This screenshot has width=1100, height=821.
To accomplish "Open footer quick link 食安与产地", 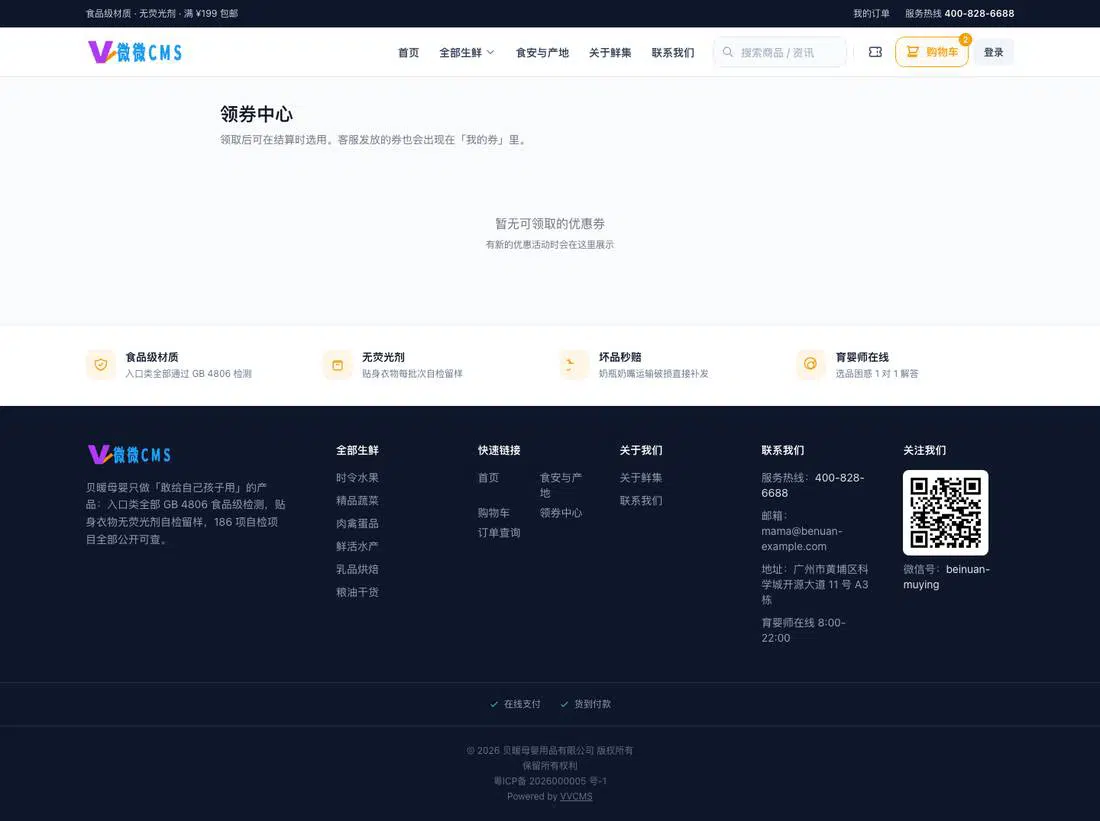I will [561, 485].
